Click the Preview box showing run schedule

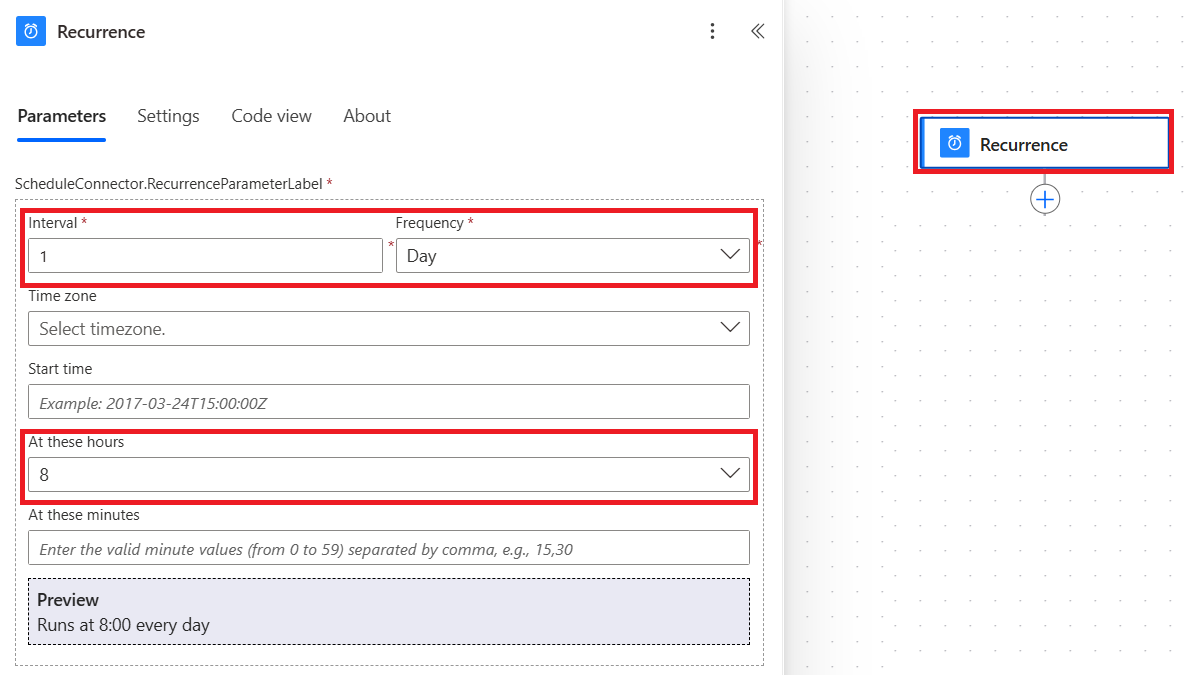coord(390,611)
